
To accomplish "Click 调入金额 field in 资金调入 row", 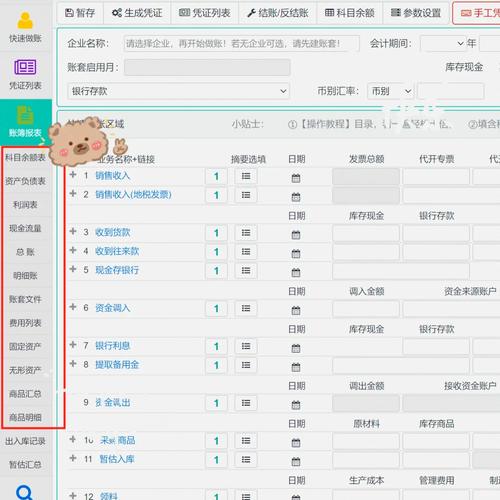I will pos(366,309).
